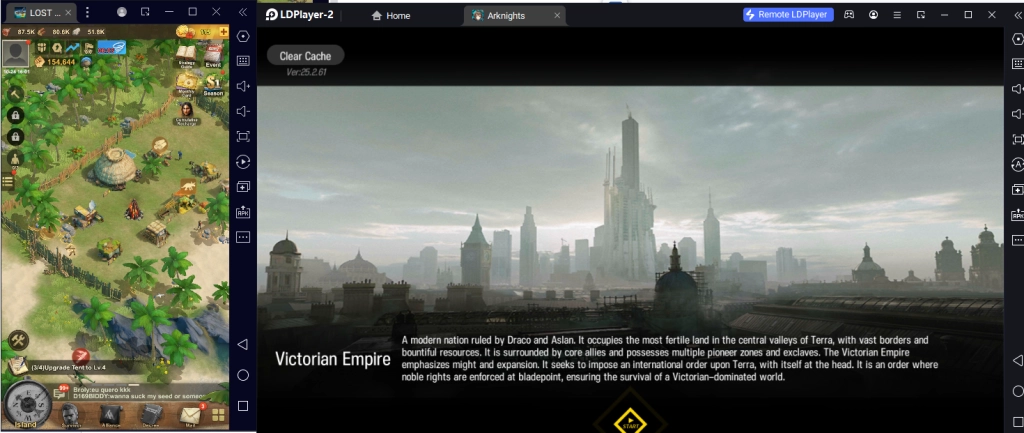
Task: Install APK via left sidebar APK icon
Action: pos(243,212)
